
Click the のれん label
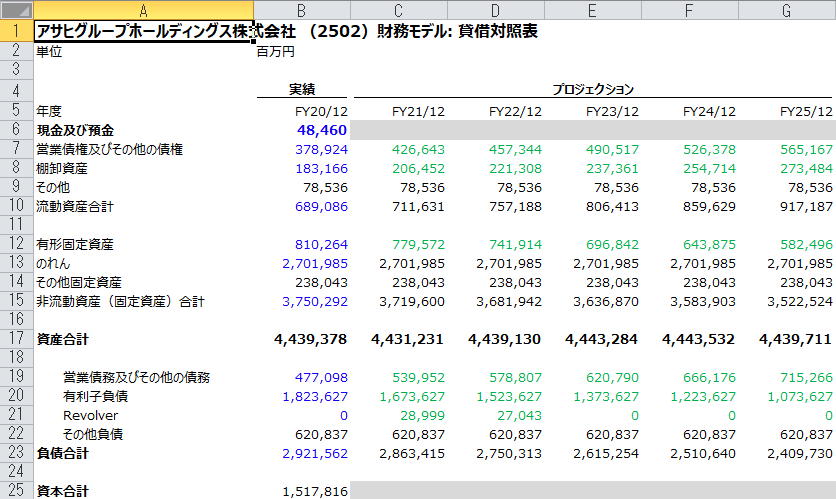coord(53,263)
